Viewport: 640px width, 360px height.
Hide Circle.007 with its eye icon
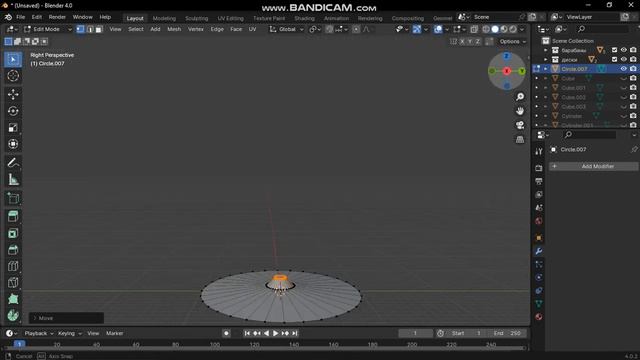point(623,69)
